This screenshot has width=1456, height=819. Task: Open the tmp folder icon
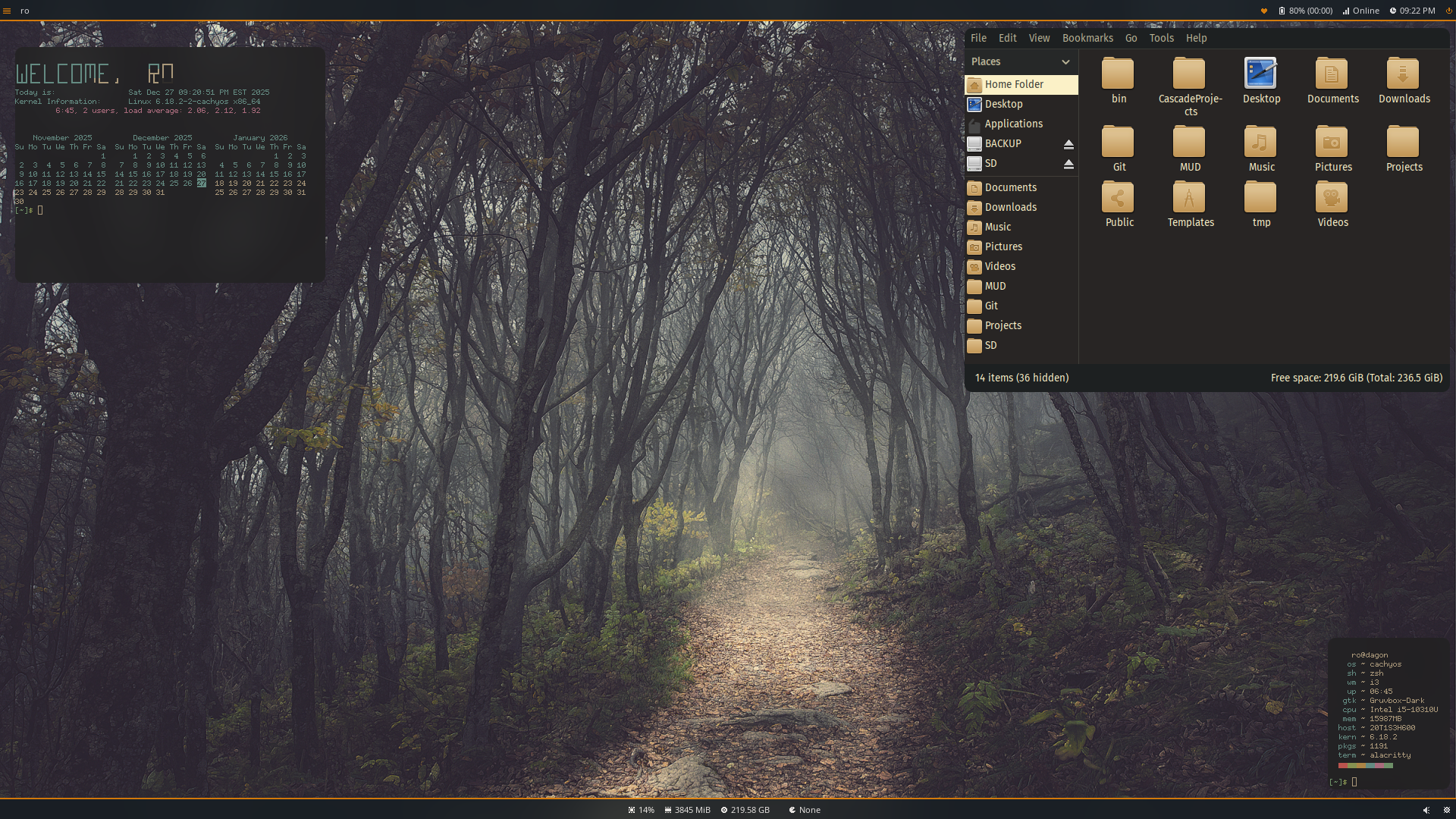coord(1260,198)
